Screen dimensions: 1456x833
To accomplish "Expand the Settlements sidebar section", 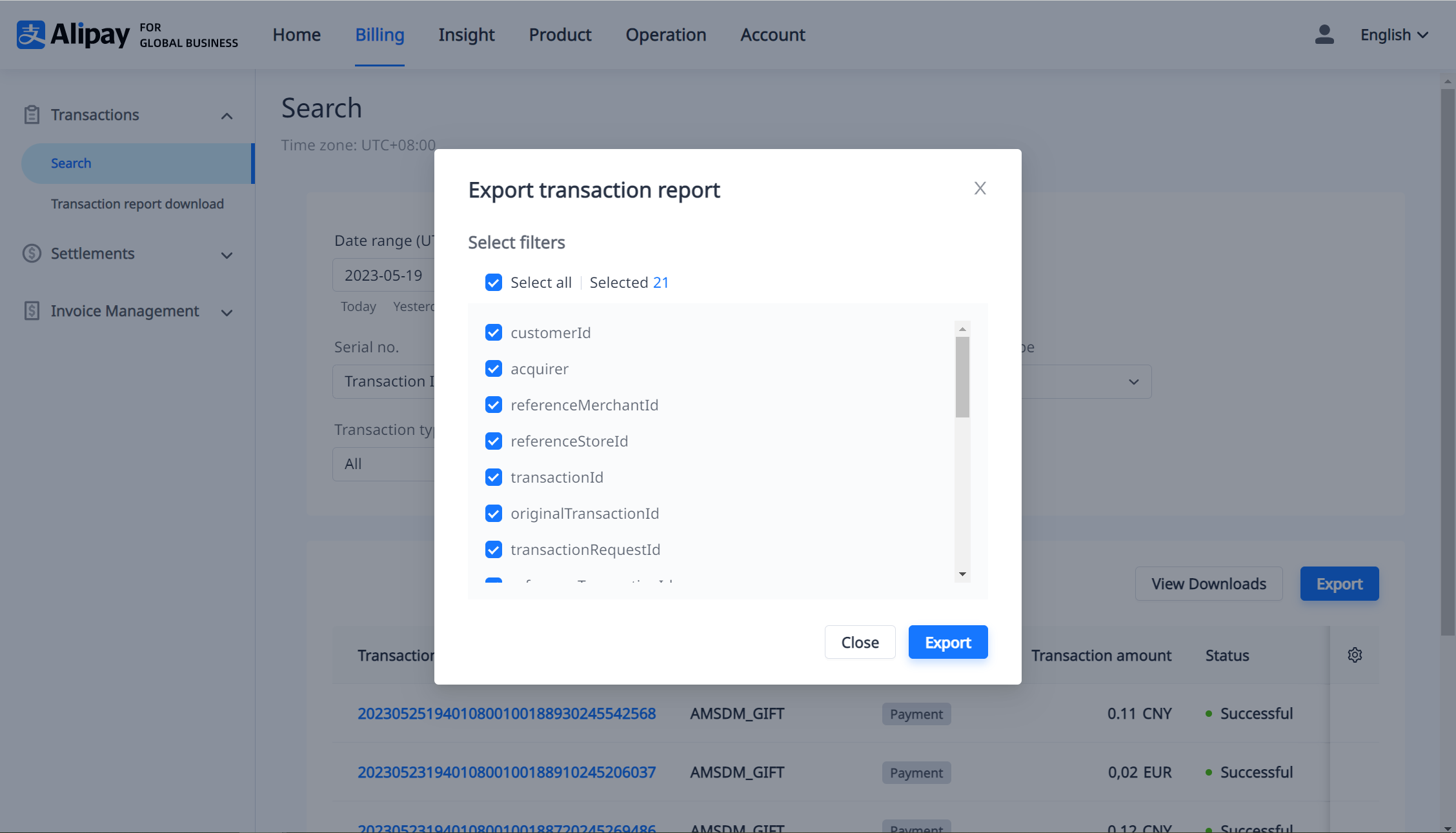I will pyautogui.click(x=227, y=255).
